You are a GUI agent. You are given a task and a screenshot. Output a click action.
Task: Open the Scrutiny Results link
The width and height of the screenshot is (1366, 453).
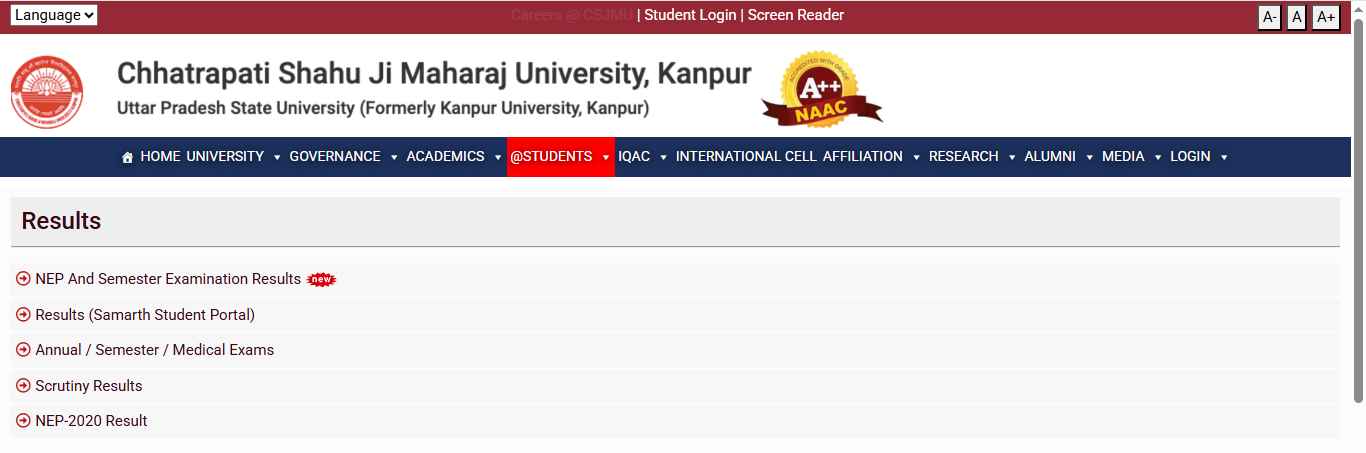pyautogui.click(x=89, y=386)
